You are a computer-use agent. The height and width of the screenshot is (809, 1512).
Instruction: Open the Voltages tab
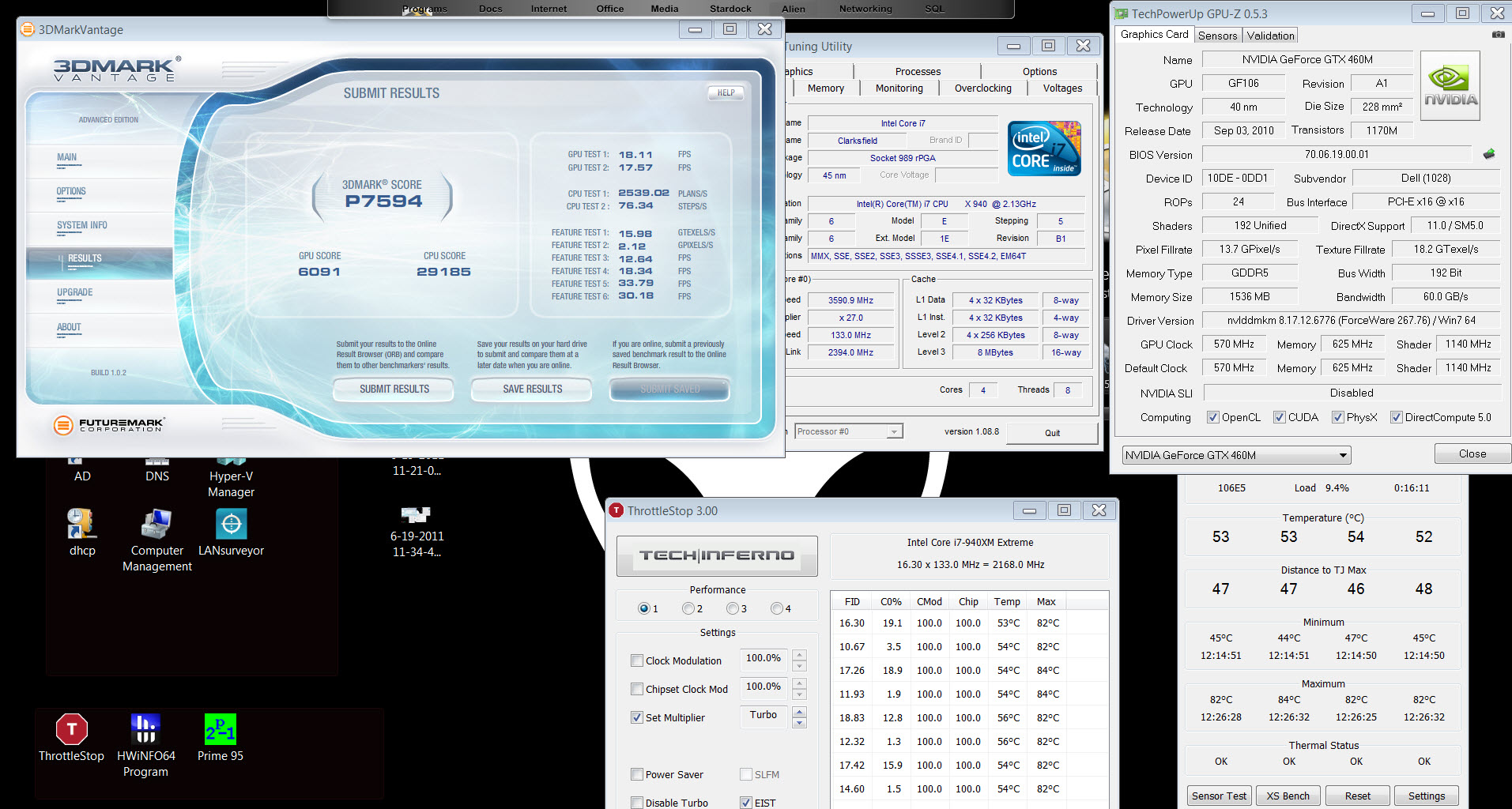point(1062,88)
